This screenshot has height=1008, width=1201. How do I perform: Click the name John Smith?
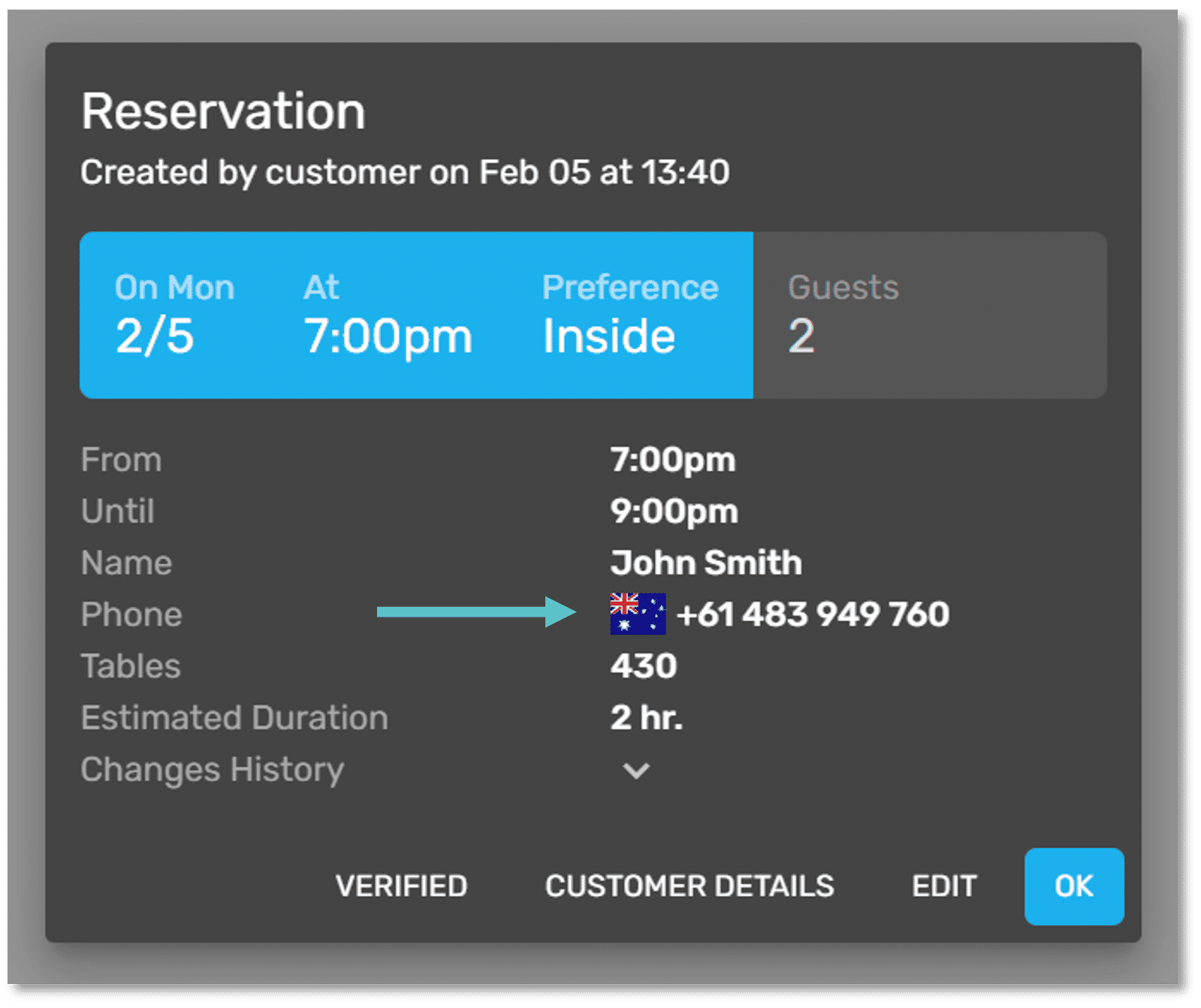[x=705, y=563]
